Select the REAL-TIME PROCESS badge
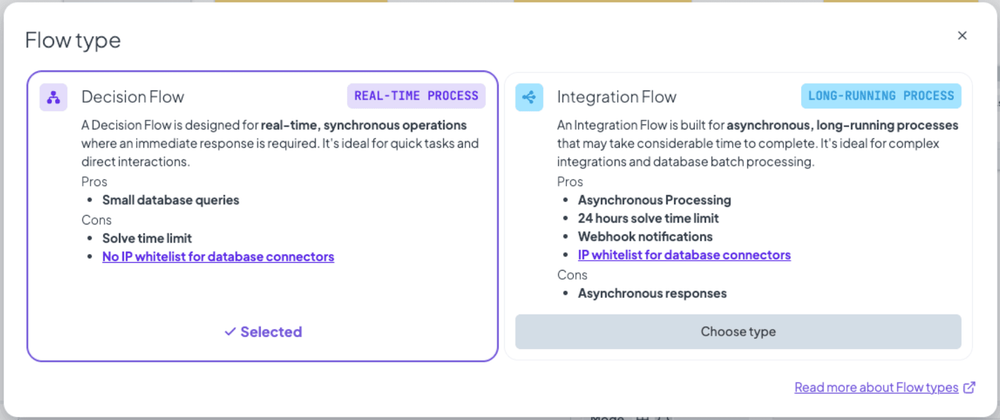 pos(416,96)
